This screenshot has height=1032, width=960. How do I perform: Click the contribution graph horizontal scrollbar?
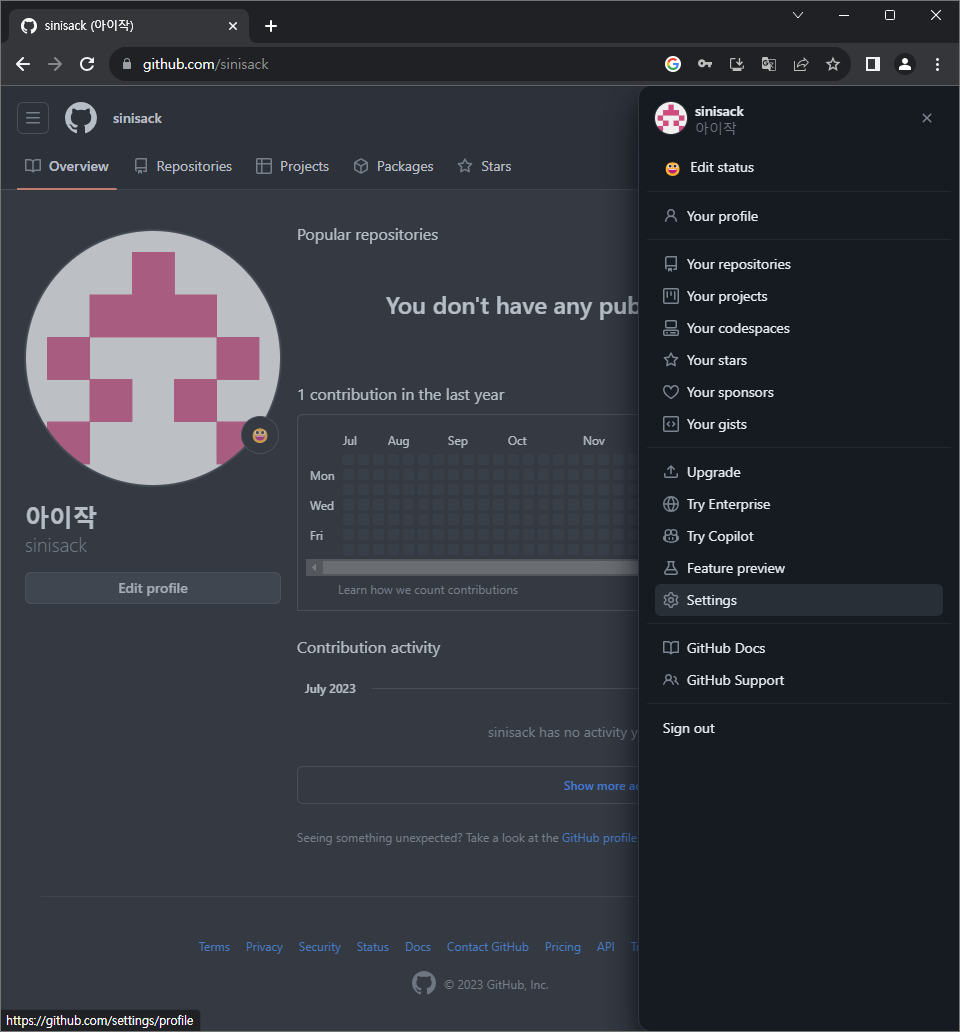coord(479,567)
